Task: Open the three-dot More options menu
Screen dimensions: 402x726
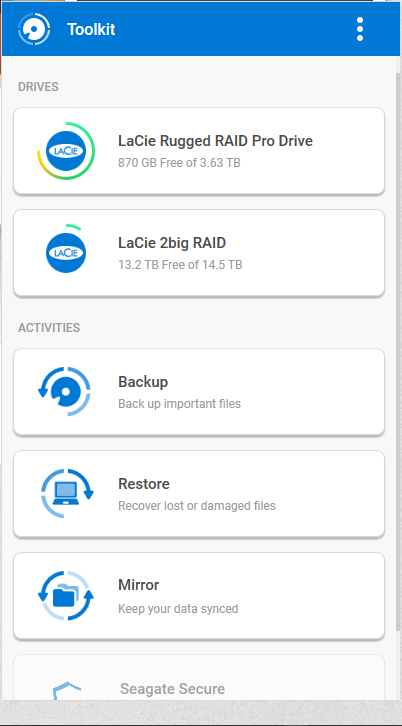Action: tap(360, 30)
